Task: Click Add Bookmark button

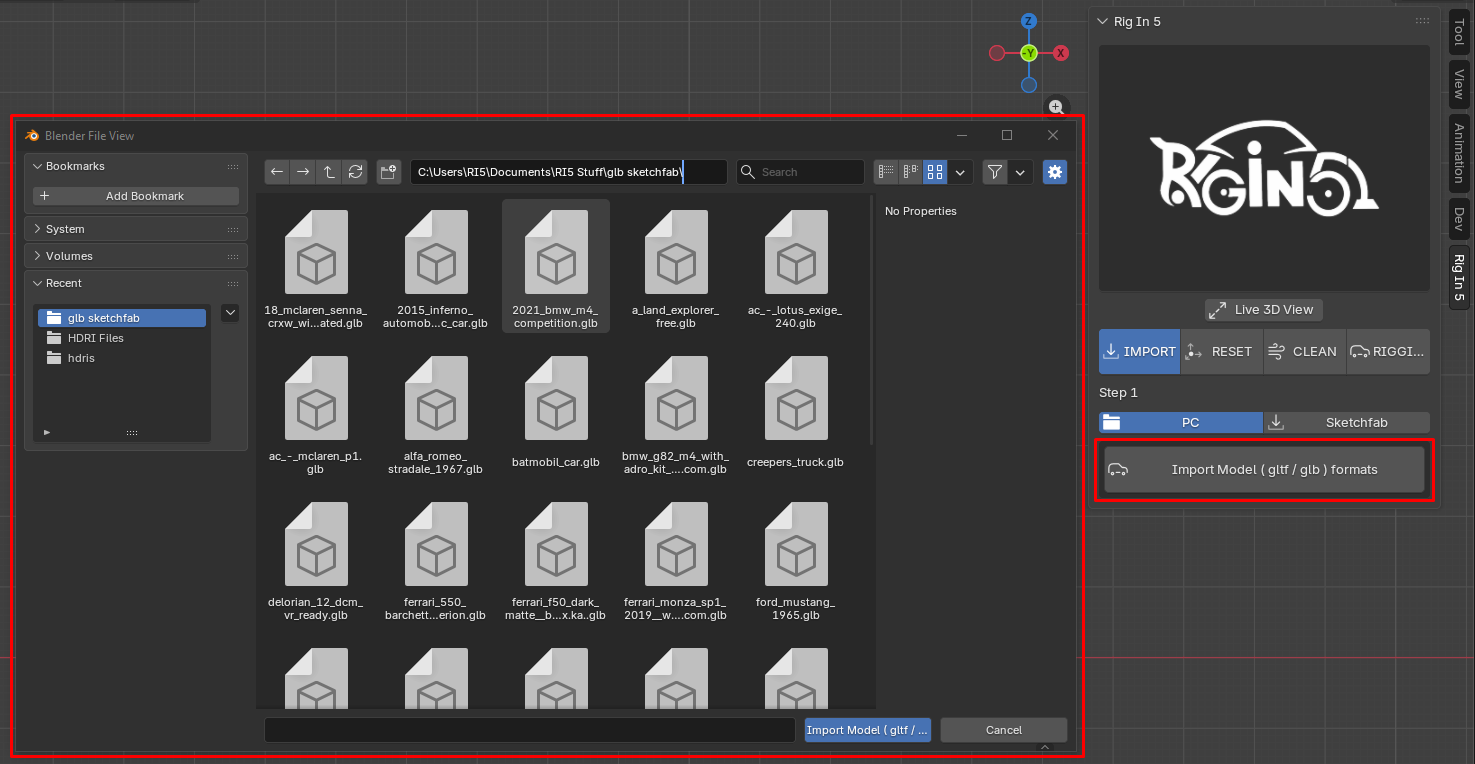Action: tap(136, 196)
